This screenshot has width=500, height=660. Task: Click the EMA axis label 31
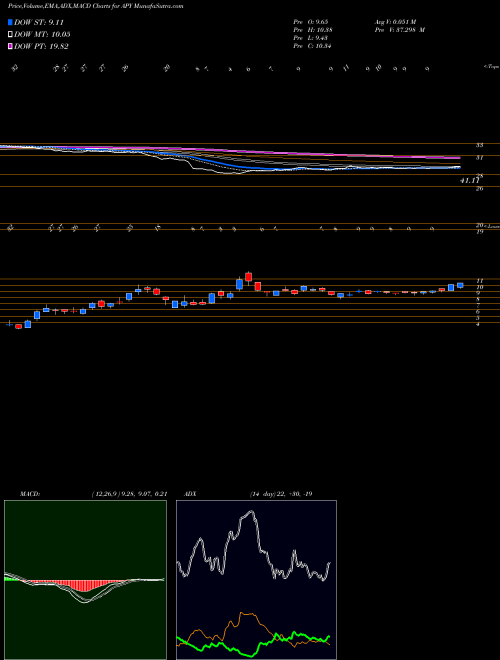[479, 158]
